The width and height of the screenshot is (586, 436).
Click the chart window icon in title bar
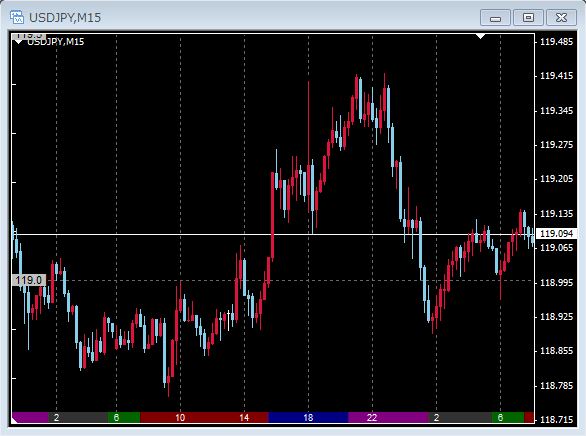tap(17, 17)
